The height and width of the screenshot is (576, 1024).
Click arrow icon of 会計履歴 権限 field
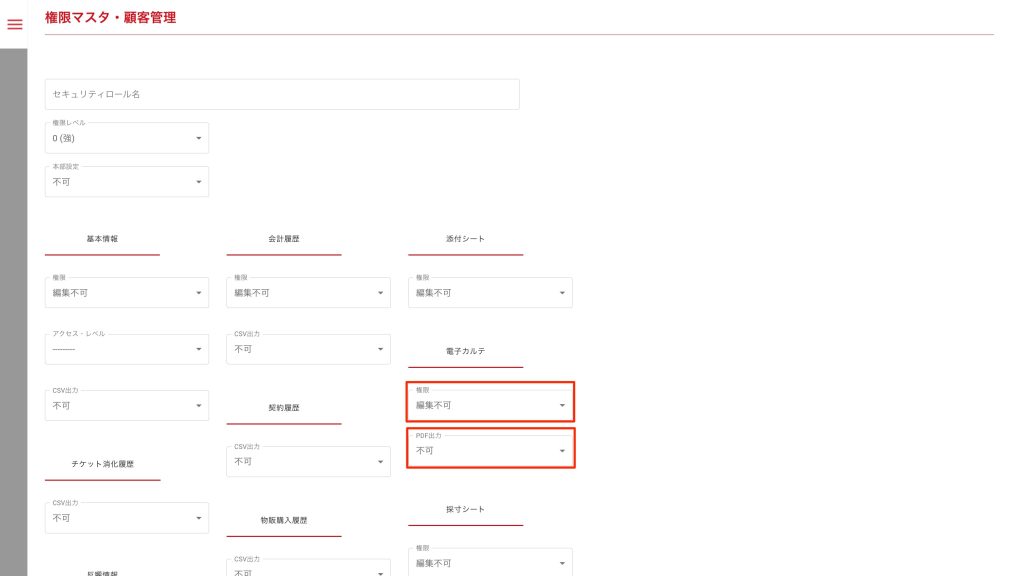(x=380, y=293)
